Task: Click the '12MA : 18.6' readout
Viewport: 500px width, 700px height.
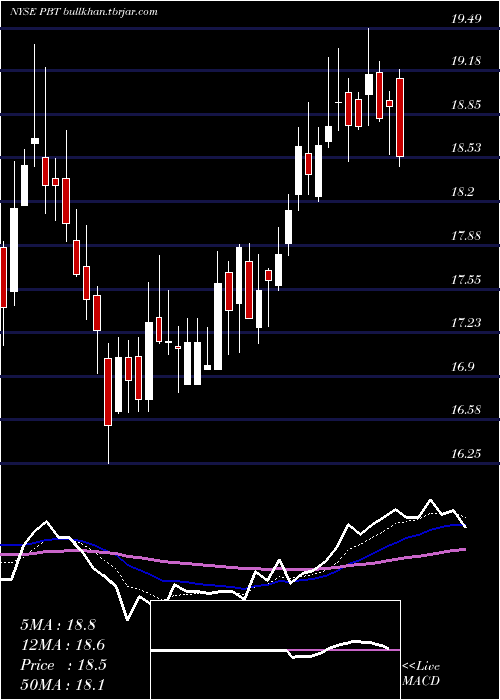Action: pos(62,645)
